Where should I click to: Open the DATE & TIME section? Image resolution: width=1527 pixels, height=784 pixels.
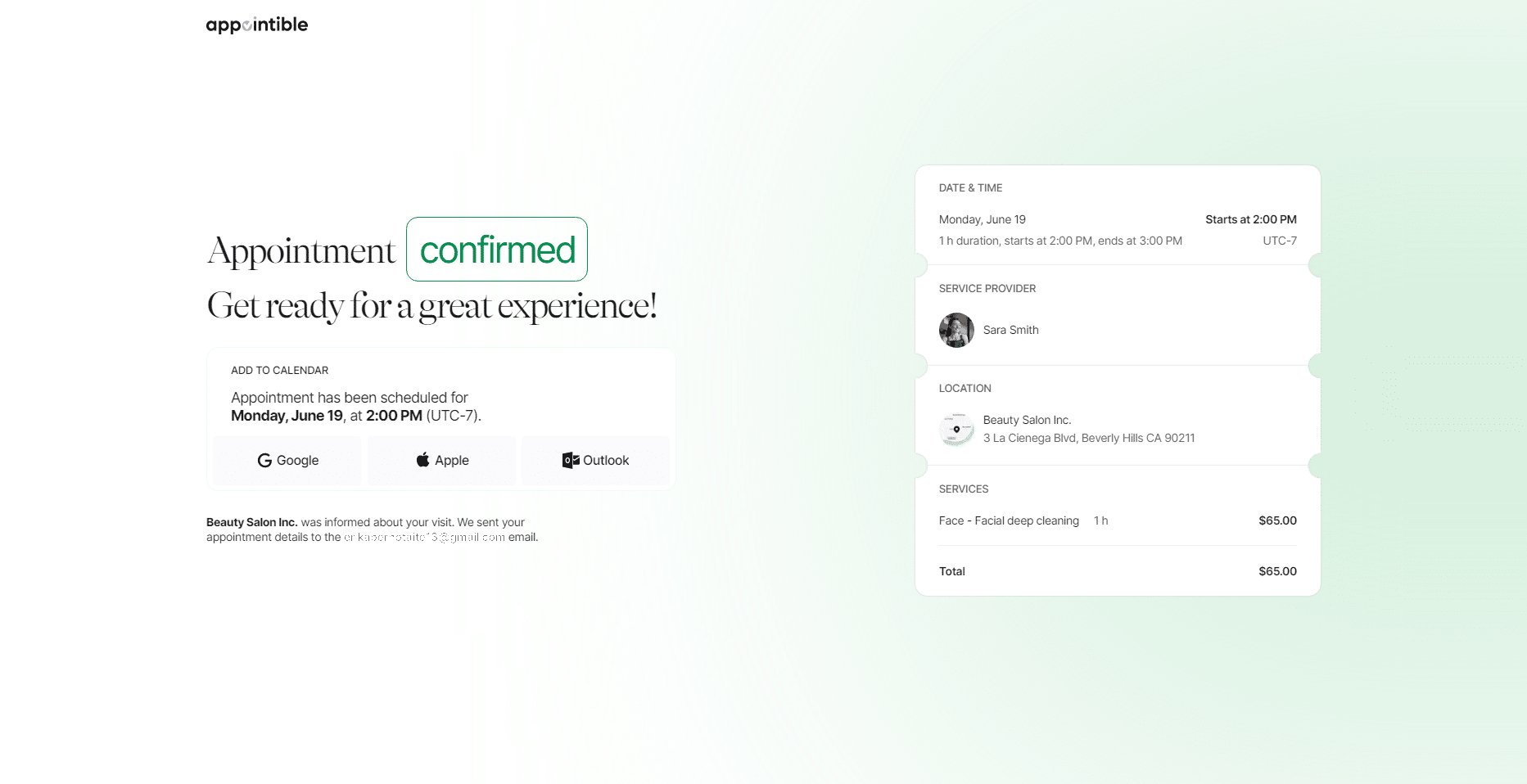coord(971,187)
